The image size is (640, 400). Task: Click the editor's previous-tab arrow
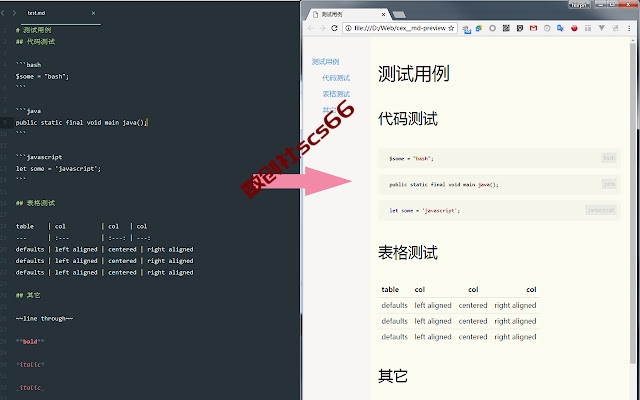coord(3,13)
